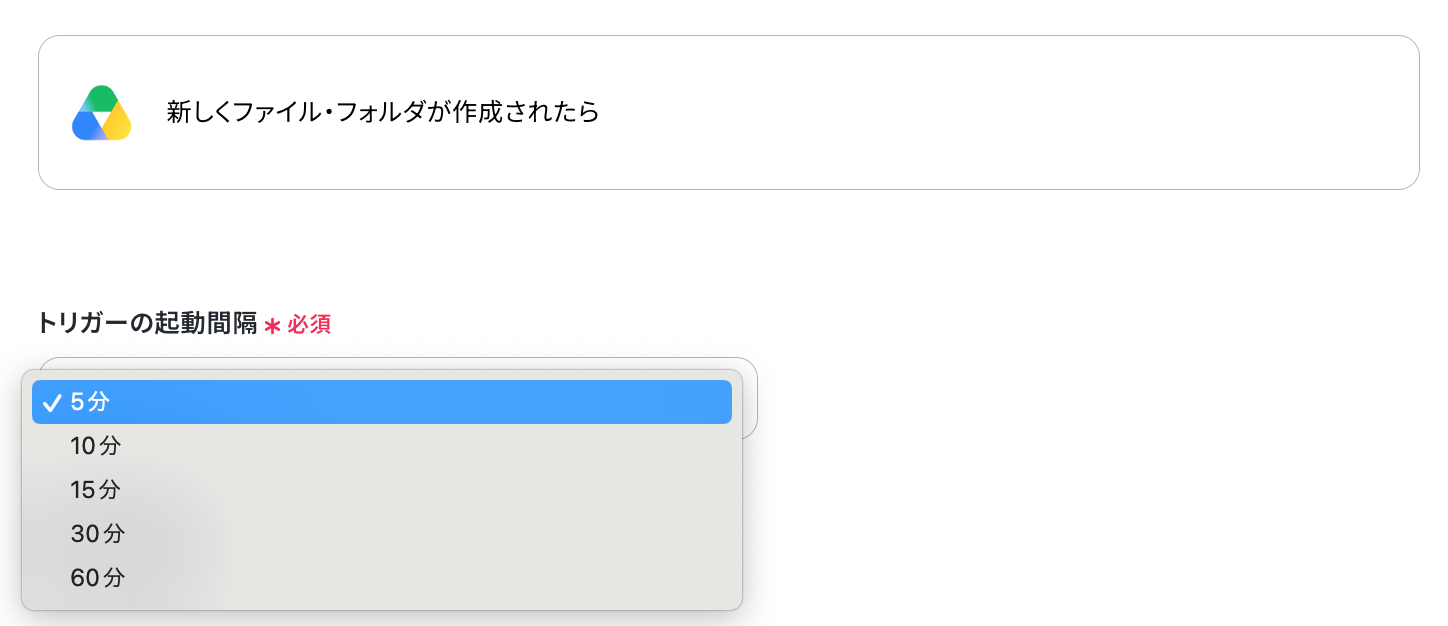
Task: Click the red 必須 required text
Action: tap(309, 325)
